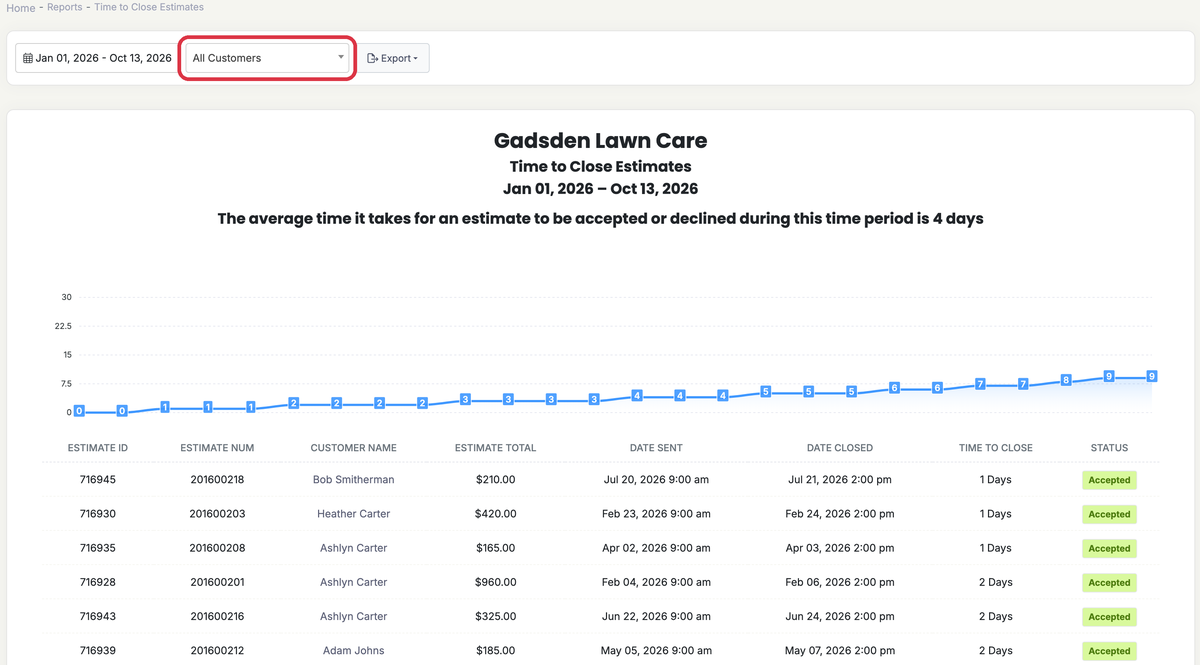Screen dimensions: 1200x665
Task: Sort by Estimate ID column header
Action: 98,448
